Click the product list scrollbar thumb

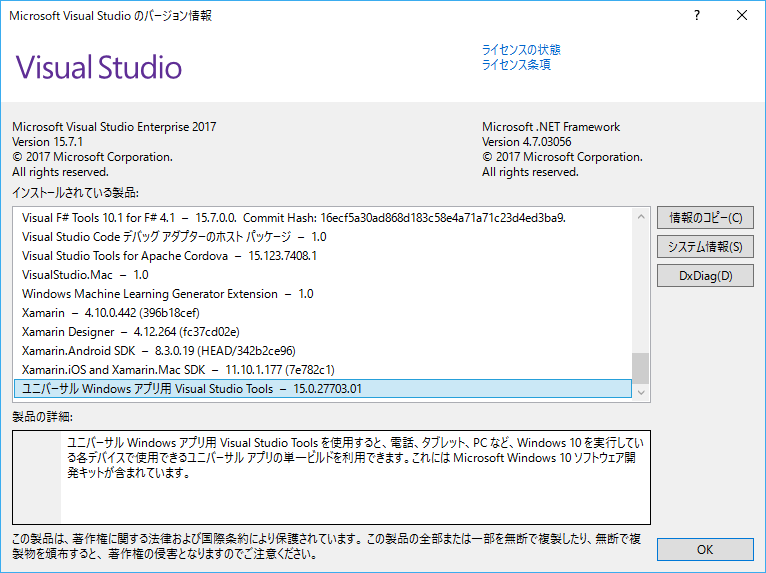click(x=641, y=368)
